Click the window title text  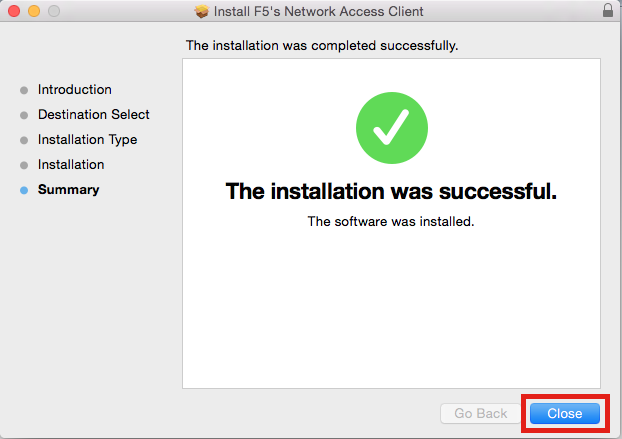(319, 12)
